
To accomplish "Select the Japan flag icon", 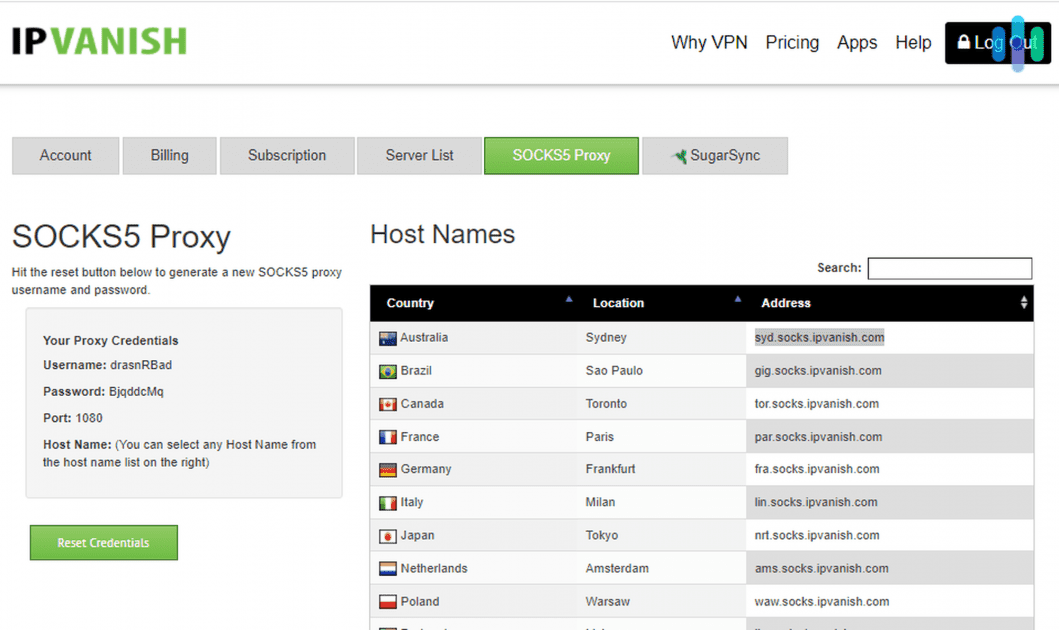I will [x=387, y=535].
